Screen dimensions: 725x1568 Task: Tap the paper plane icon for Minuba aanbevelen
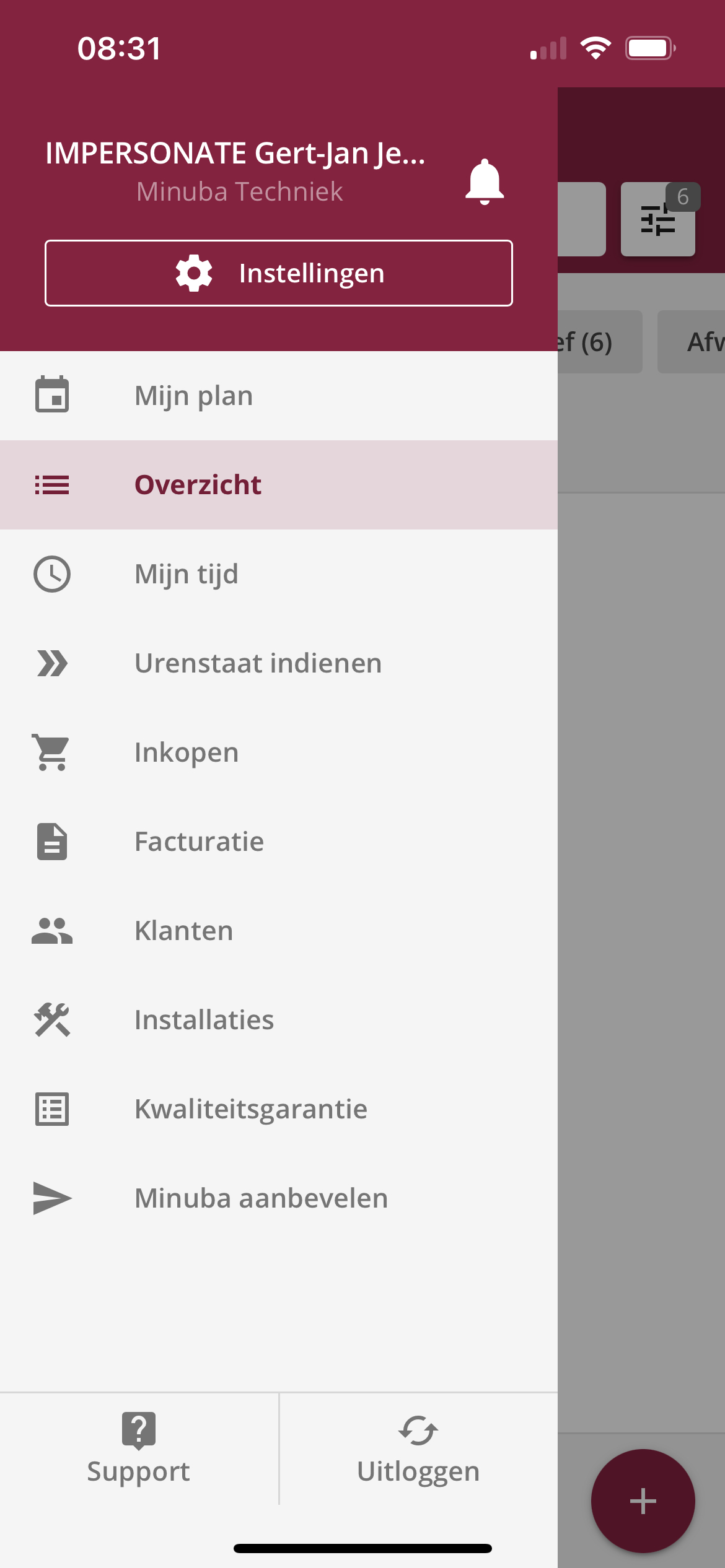[x=52, y=1198]
